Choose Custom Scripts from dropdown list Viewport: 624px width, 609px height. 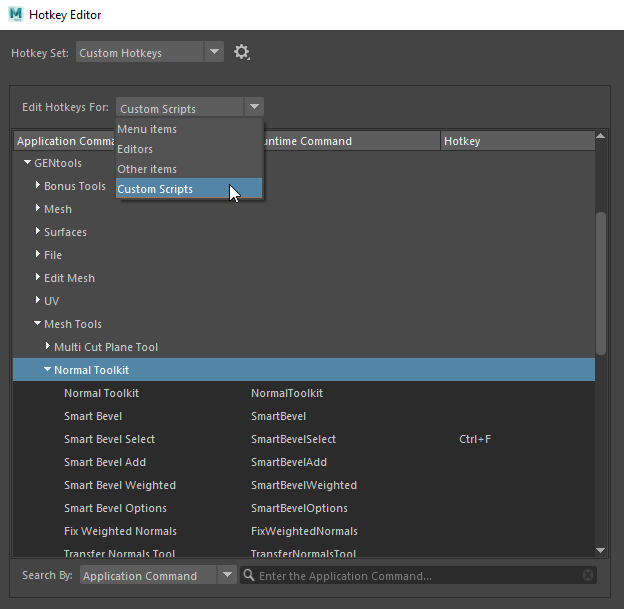coord(189,189)
